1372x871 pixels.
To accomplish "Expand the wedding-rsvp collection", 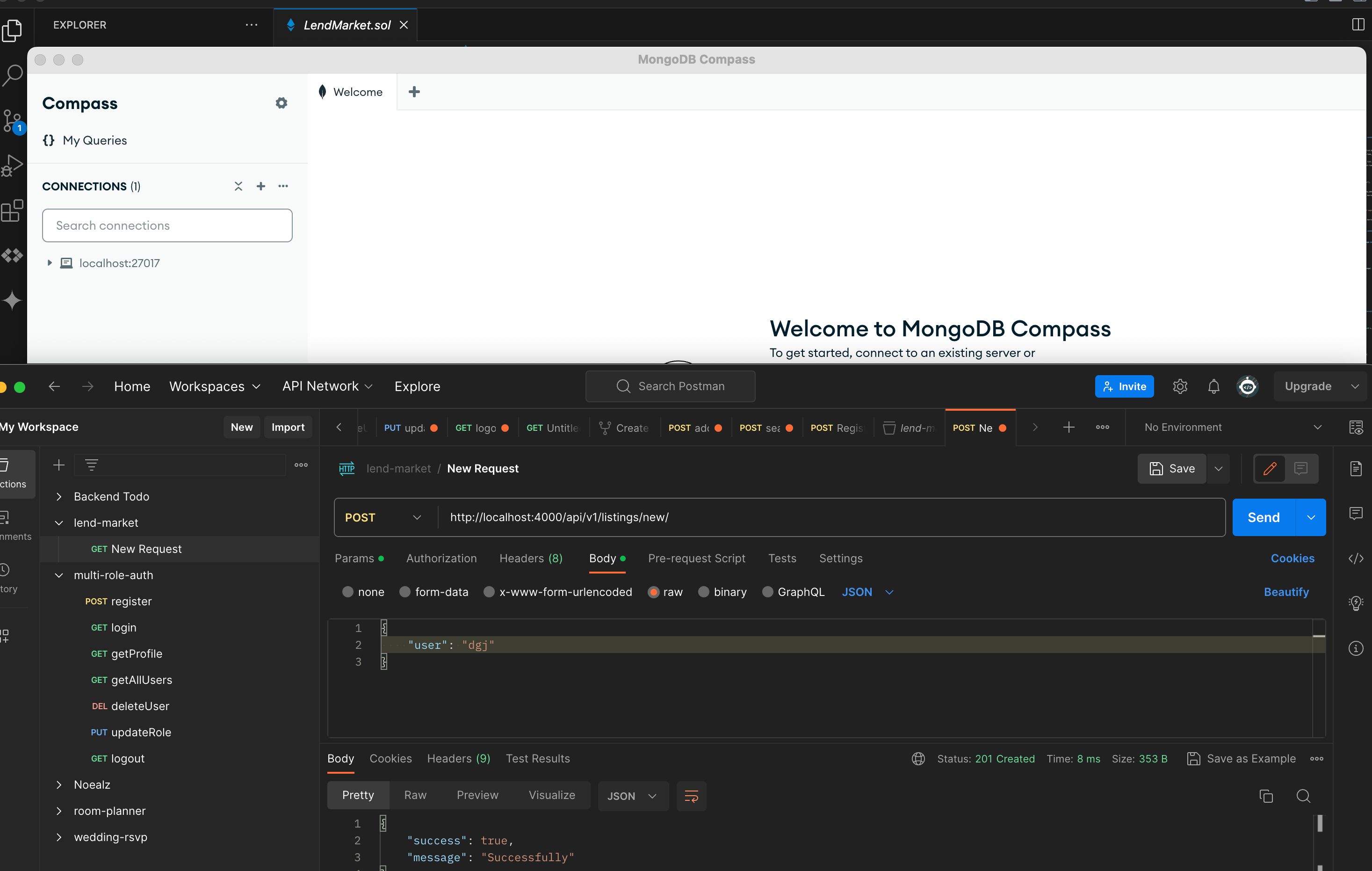I will [x=58, y=837].
